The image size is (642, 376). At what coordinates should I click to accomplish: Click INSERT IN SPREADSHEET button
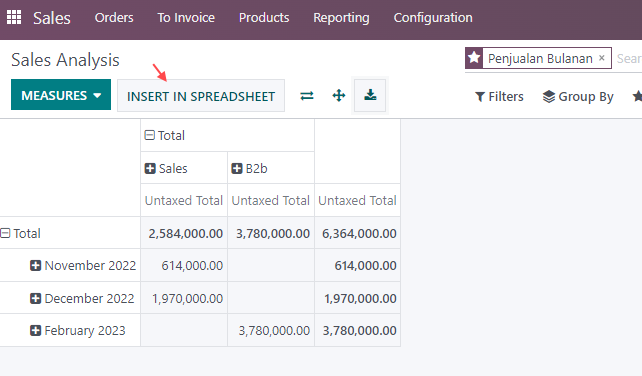pos(201,96)
